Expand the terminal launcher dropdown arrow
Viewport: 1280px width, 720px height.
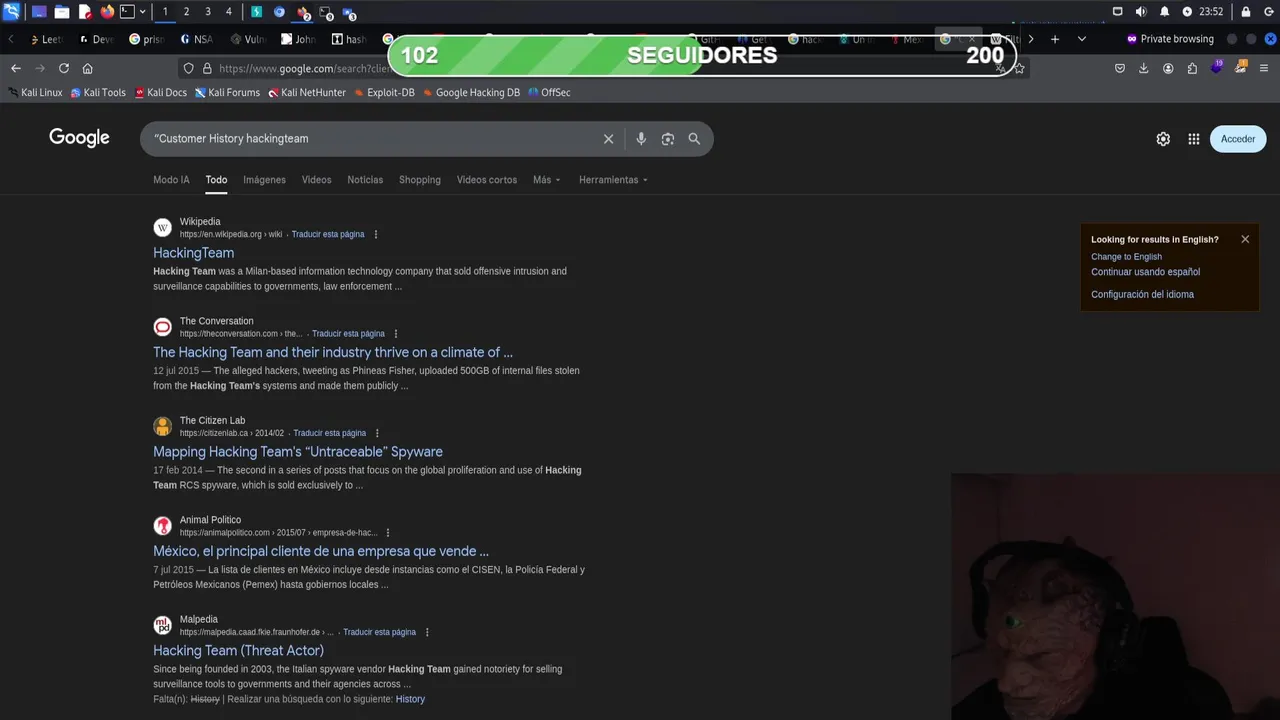pyautogui.click(x=143, y=12)
